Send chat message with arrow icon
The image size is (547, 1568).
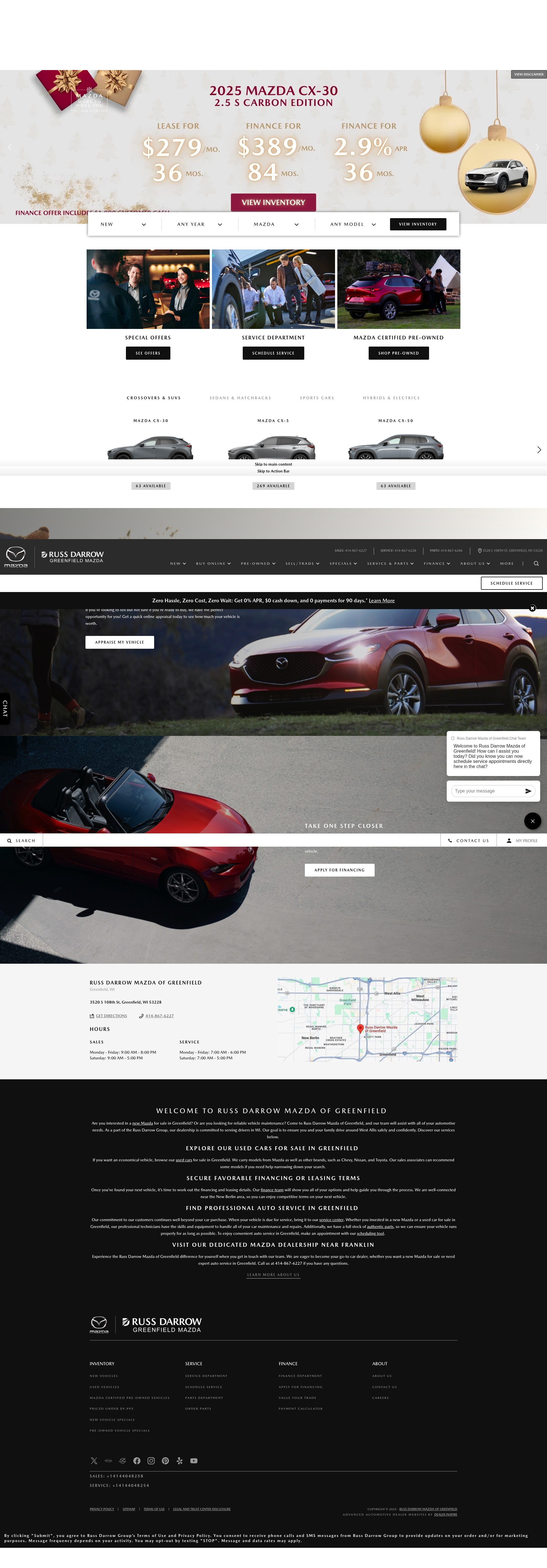(528, 791)
